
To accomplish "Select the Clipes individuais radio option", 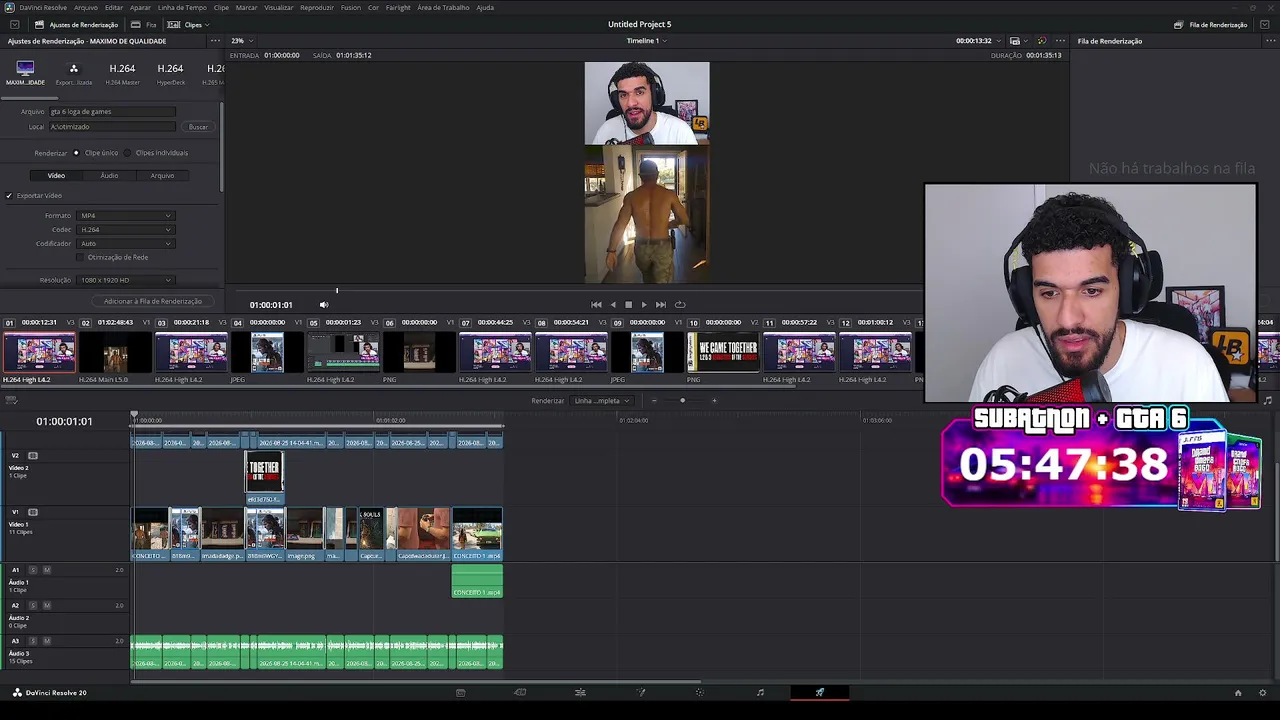I will (x=128, y=153).
